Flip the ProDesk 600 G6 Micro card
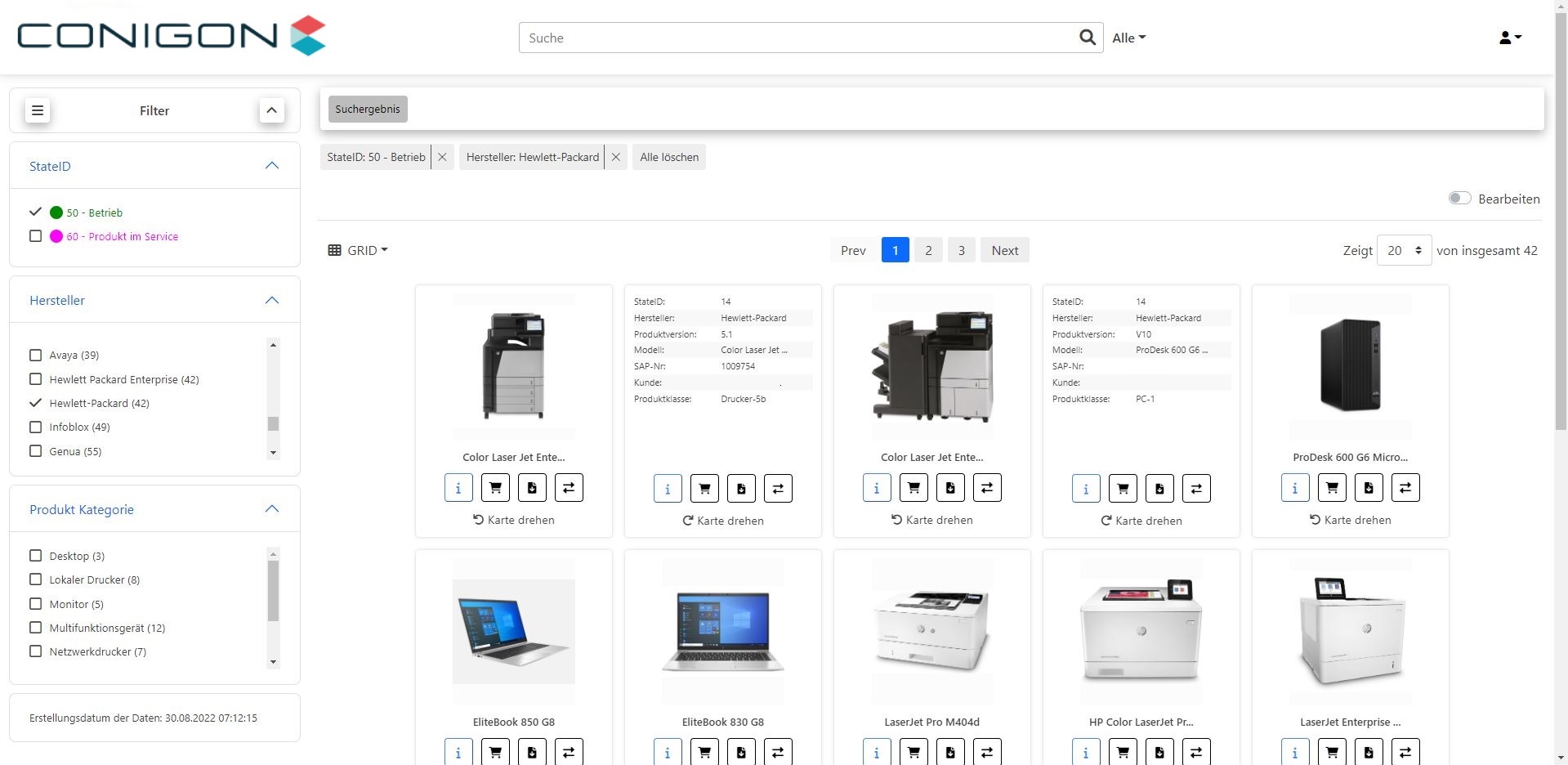Screen dimensions: 1568x765 1351,520
